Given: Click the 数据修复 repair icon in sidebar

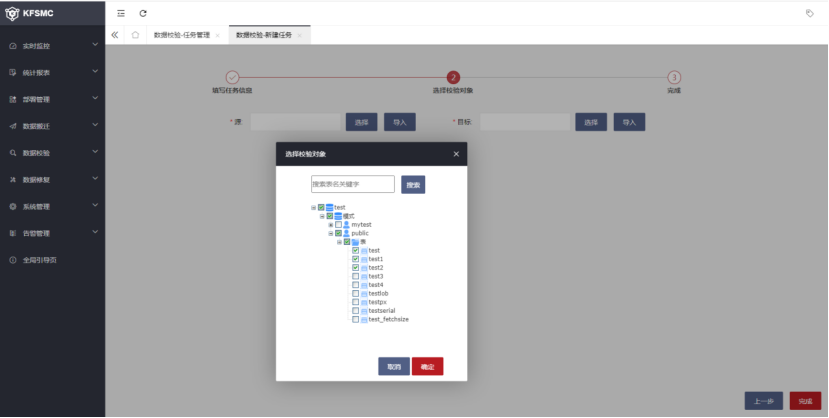Looking at the screenshot, I should (x=13, y=180).
